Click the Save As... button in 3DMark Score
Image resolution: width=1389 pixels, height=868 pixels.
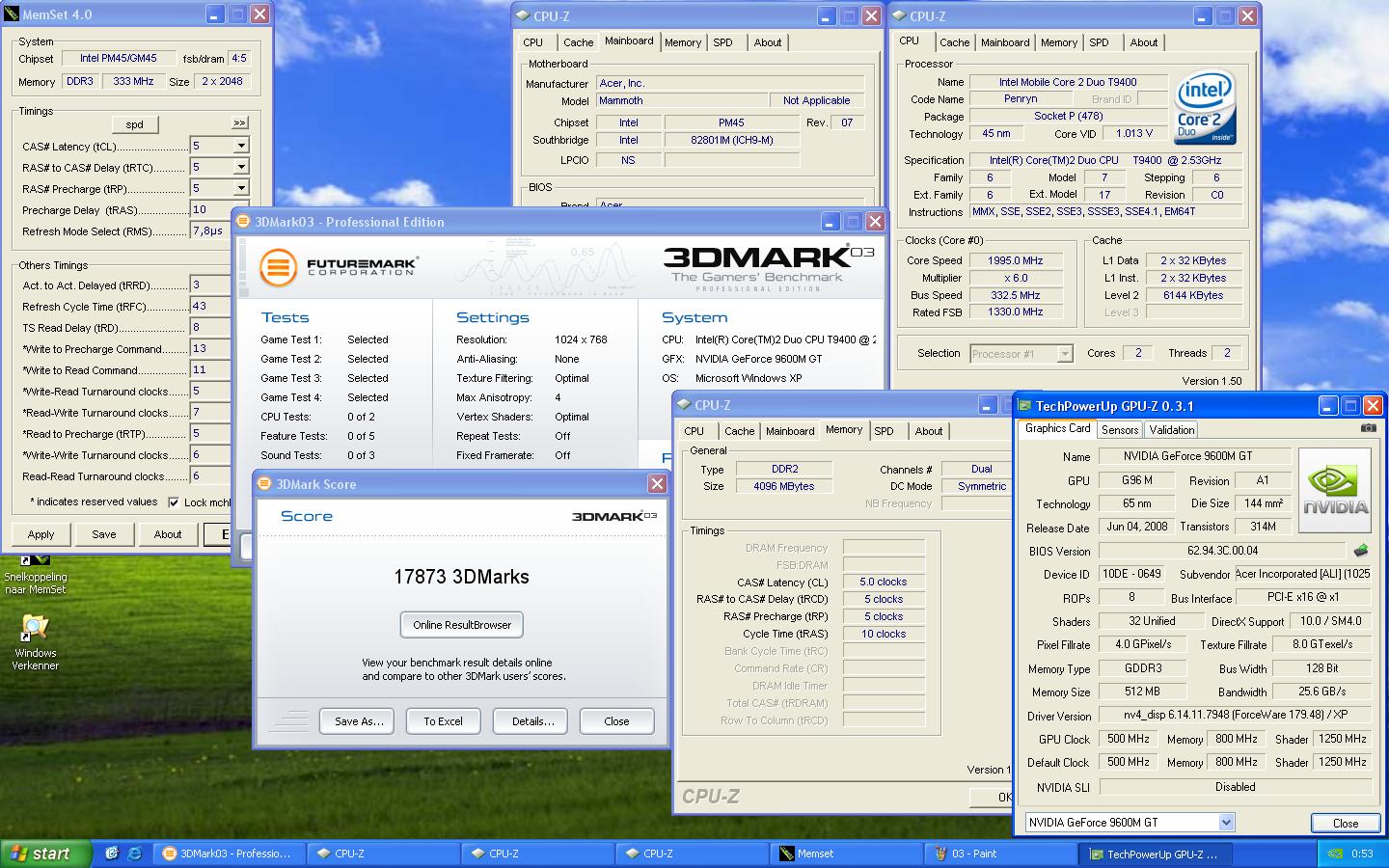pyautogui.click(x=359, y=721)
